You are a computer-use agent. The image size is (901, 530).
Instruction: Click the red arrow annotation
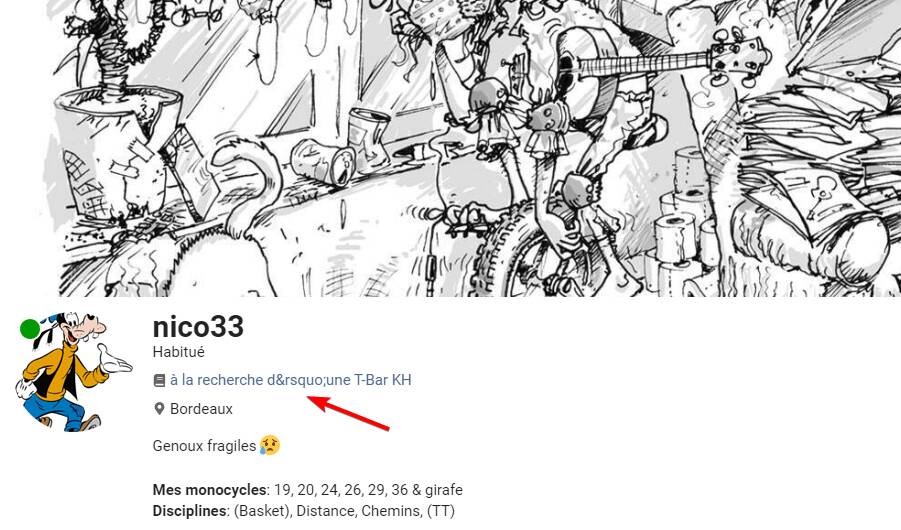pyautogui.click(x=349, y=412)
